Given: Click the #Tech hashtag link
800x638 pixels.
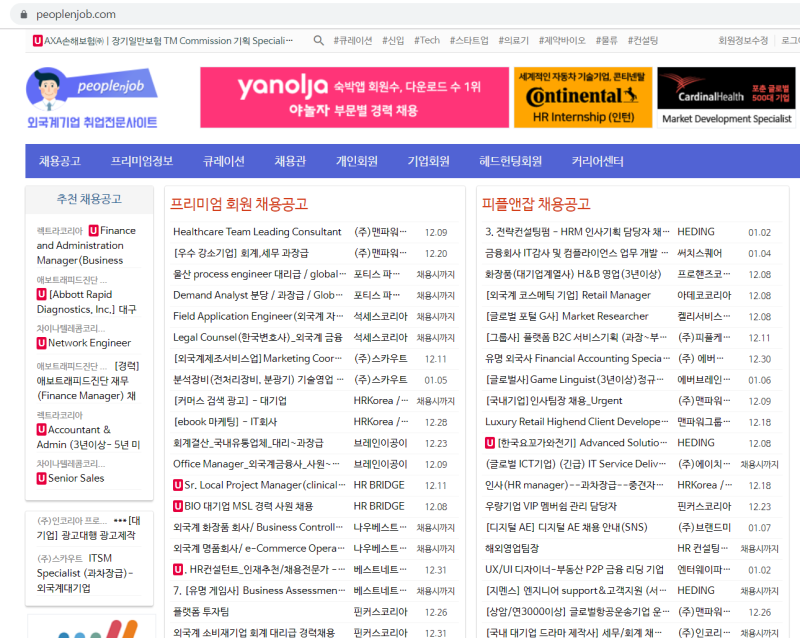Looking at the screenshot, I should pyautogui.click(x=427, y=41).
